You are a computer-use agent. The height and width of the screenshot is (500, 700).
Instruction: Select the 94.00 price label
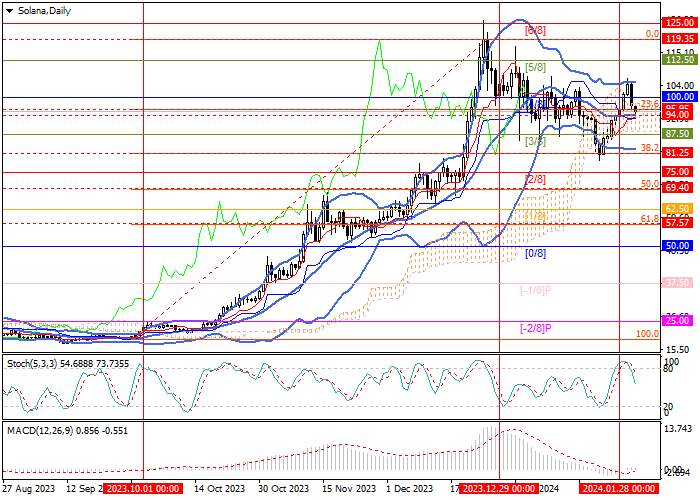point(677,115)
